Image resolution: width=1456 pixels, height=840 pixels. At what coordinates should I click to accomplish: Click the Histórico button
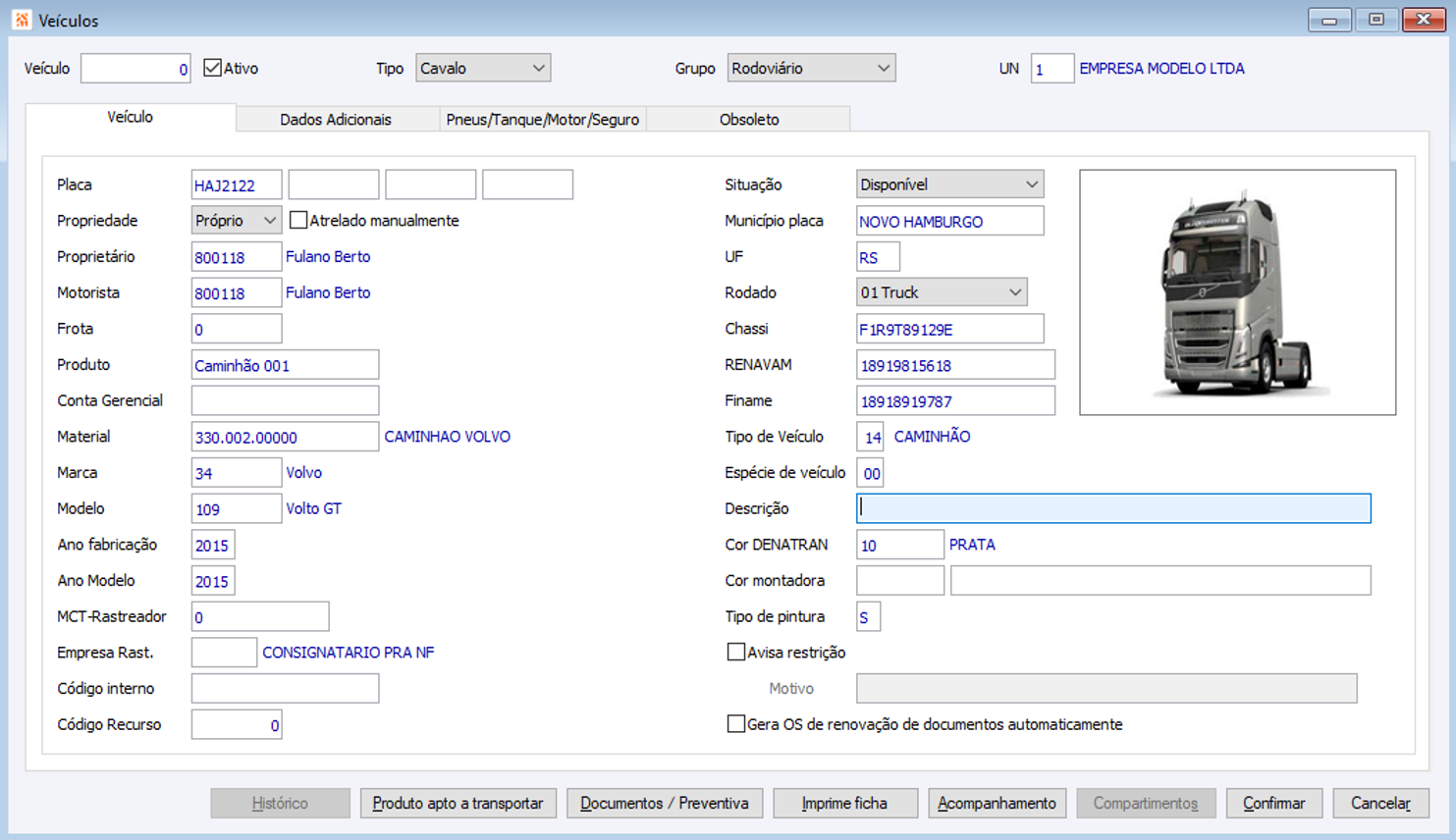[280, 803]
